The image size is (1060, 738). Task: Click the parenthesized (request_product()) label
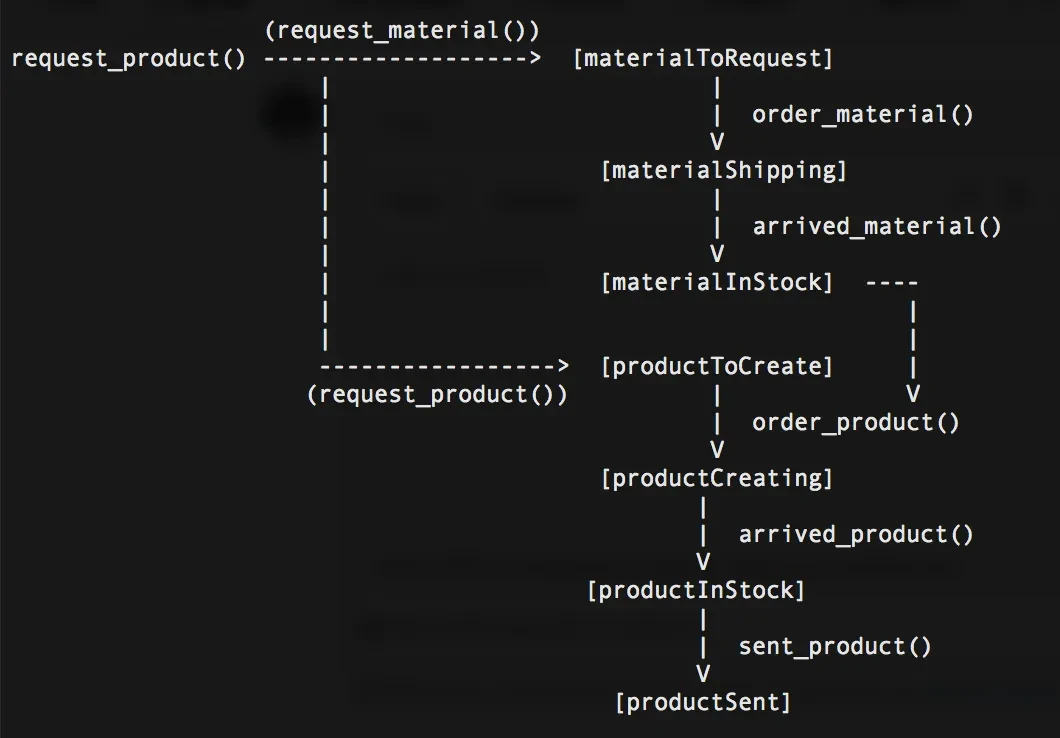tap(437, 394)
